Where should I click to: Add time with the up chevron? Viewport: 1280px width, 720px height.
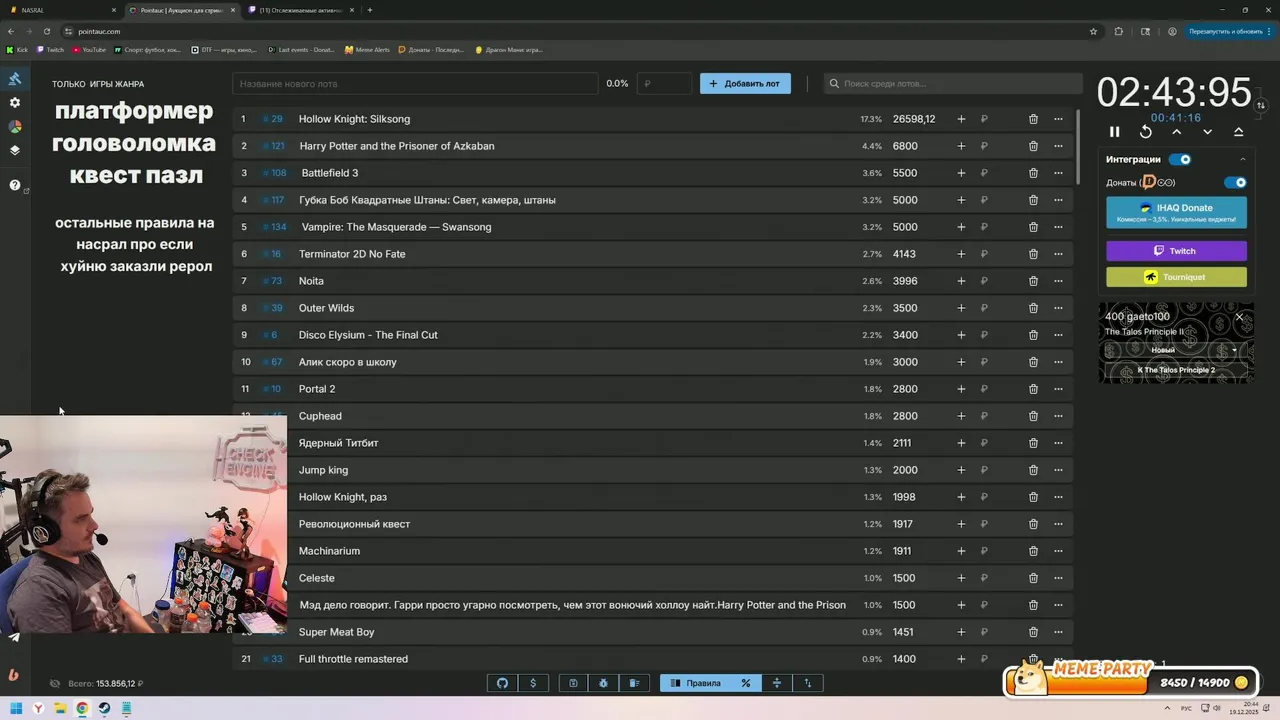[1177, 132]
